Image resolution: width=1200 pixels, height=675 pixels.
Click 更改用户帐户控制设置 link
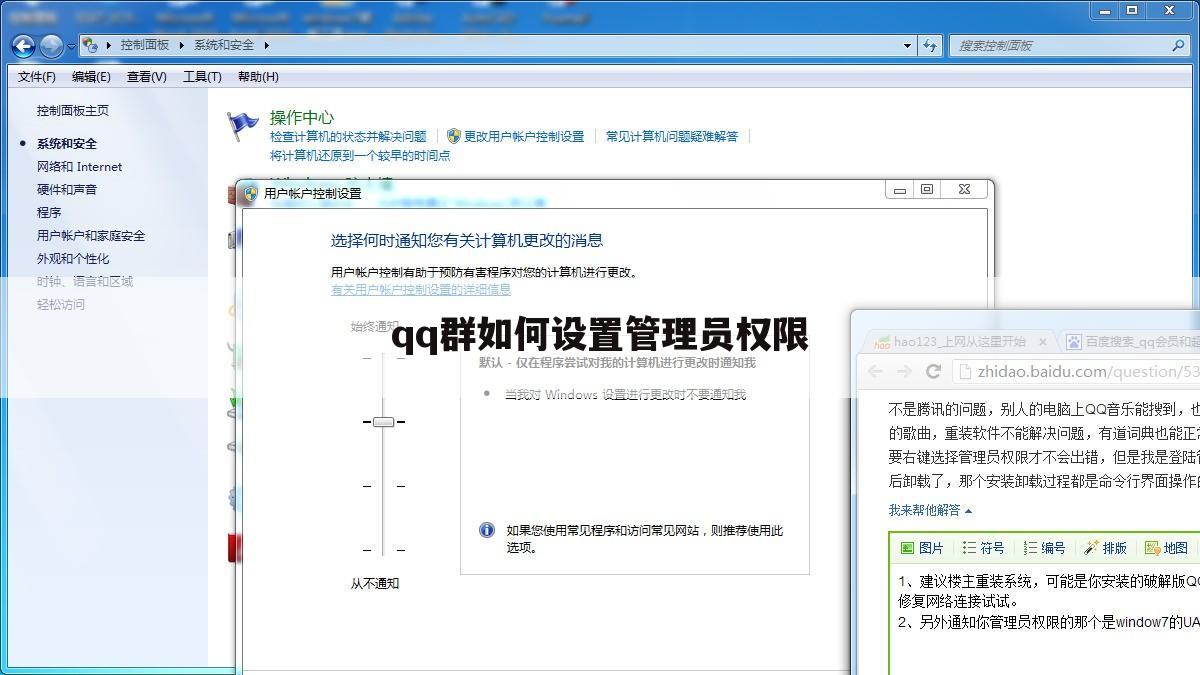click(x=524, y=137)
